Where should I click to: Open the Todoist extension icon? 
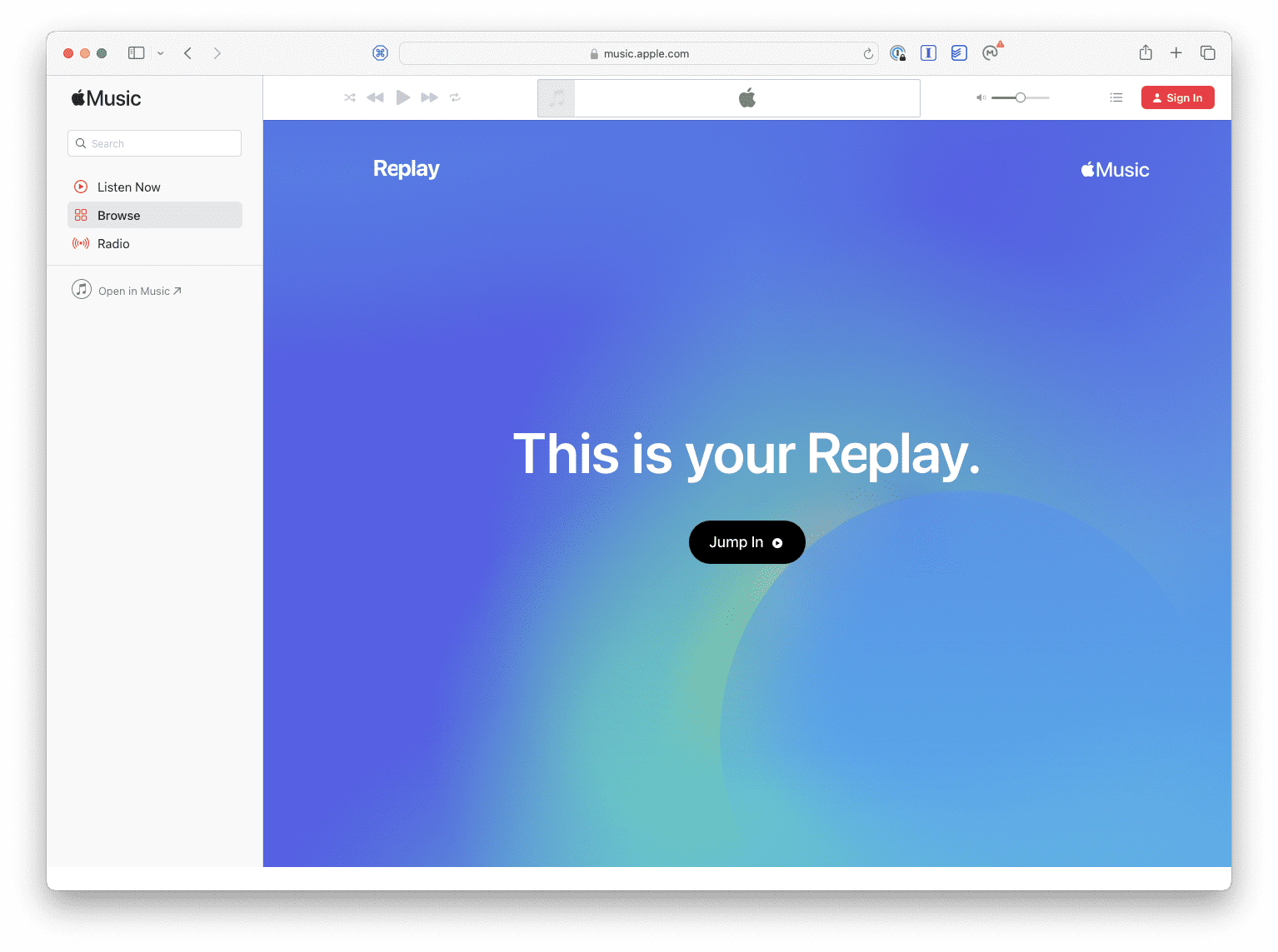pyautogui.click(x=959, y=53)
